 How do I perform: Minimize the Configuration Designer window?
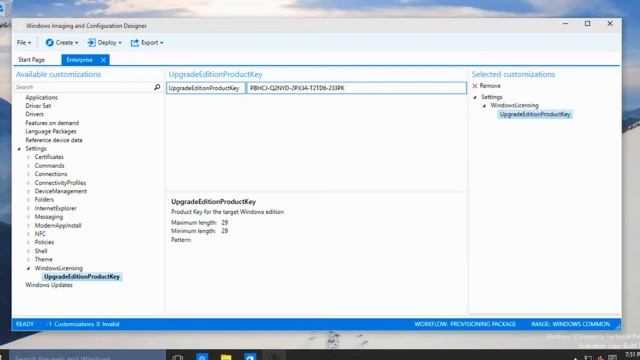pyautogui.click(x=565, y=24)
